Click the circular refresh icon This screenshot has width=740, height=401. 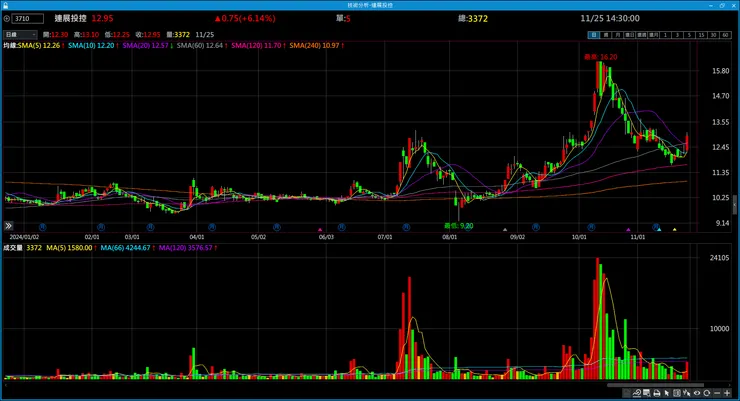pos(706,393)
